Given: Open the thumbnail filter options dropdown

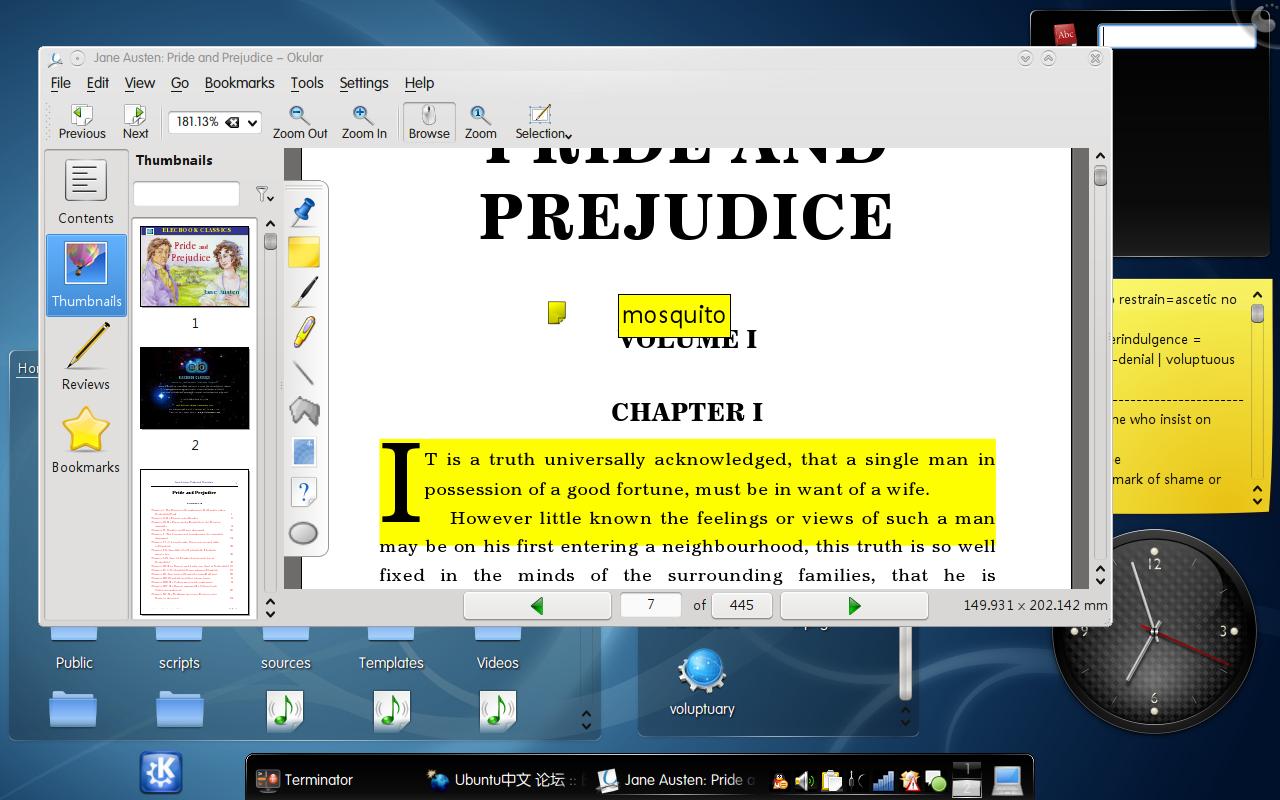Looking at the screenshot, I should click(264, 194).
